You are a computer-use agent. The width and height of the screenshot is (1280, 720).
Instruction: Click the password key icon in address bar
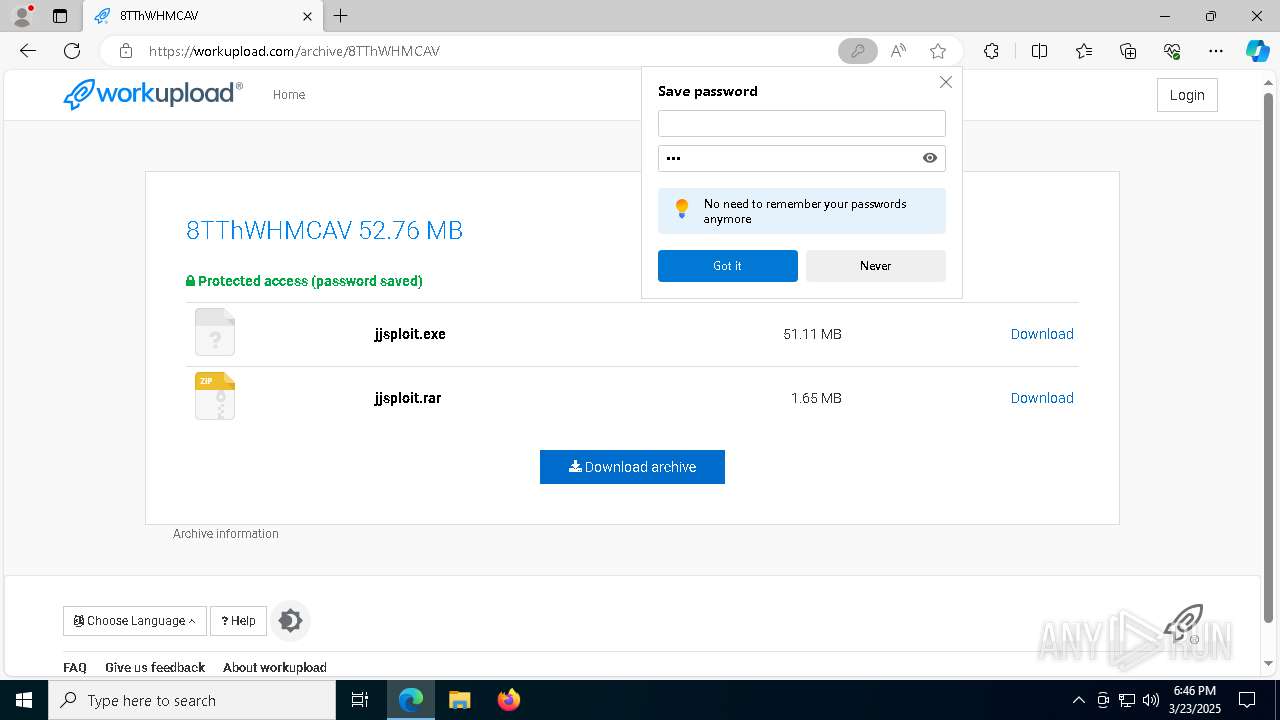(857, 51)
